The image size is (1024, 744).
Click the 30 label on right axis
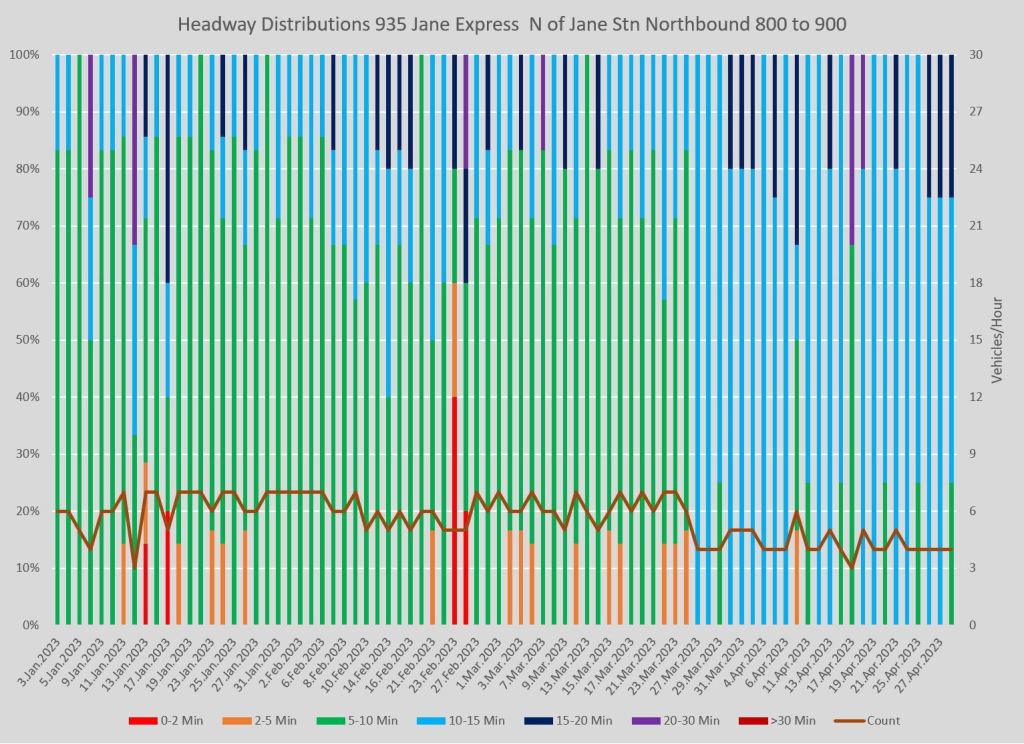pos(975,55)
